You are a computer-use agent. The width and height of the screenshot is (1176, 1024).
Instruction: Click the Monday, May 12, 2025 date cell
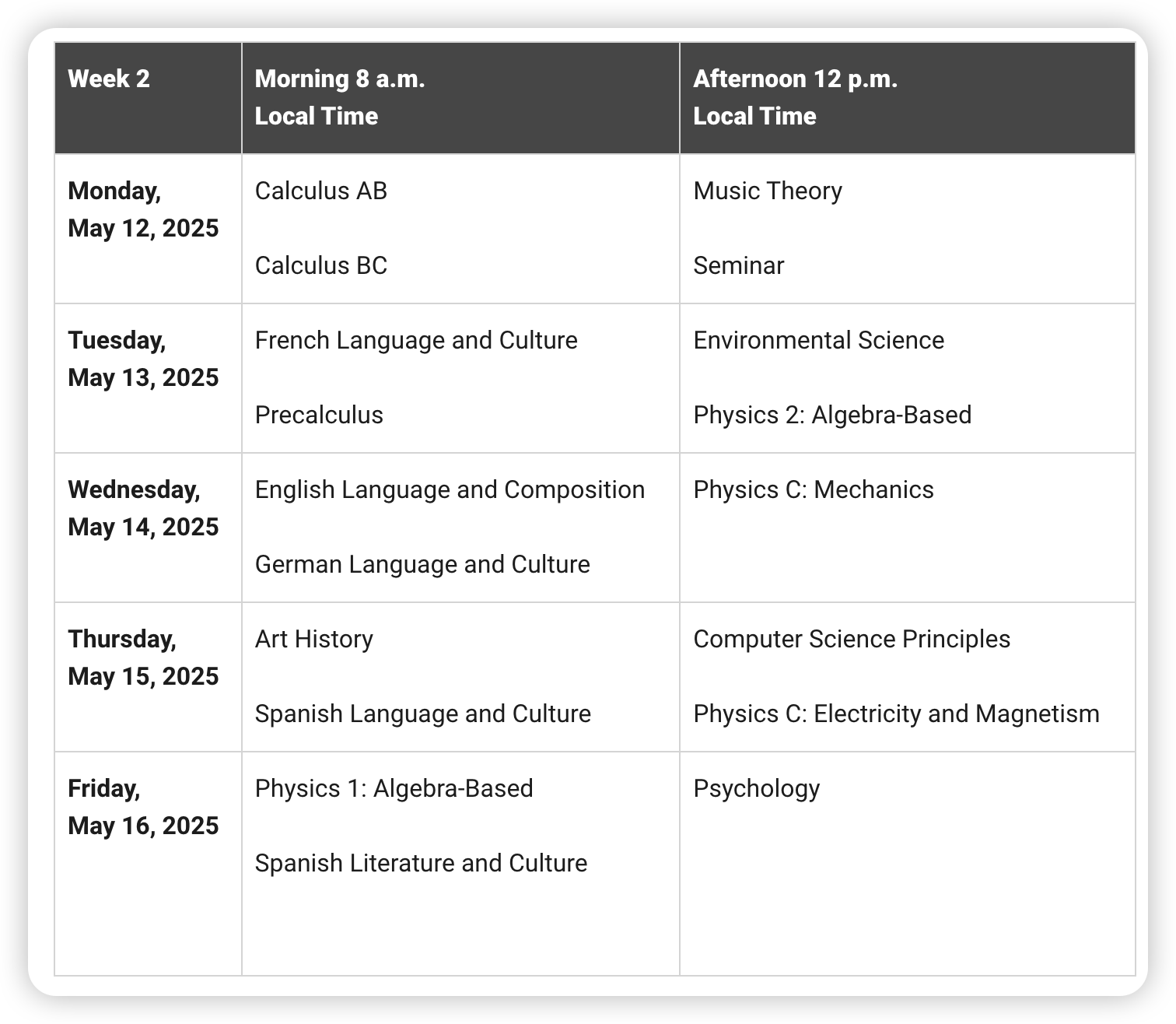tap(148, 229)
